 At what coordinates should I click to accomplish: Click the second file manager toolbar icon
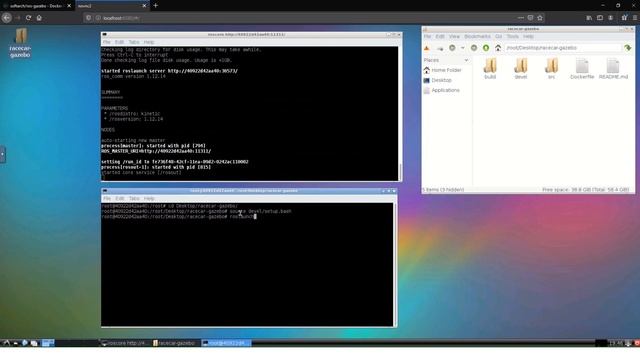(x=440, y=48)
